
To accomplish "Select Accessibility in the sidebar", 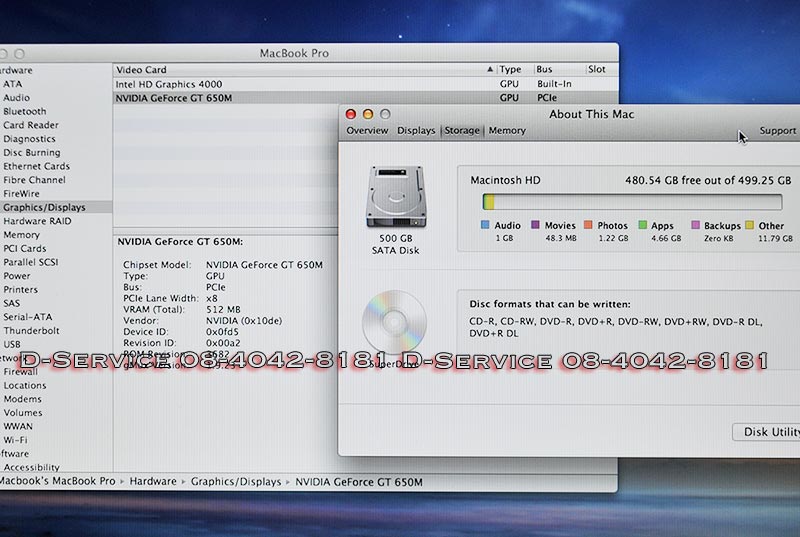I will pyautogui.click(x=31, y=467).
